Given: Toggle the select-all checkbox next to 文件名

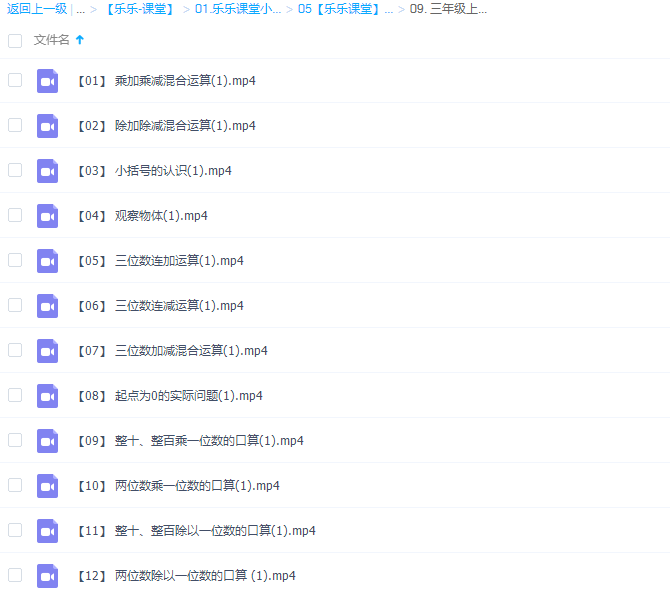Looking at the screenshot, I should pyautogui.click(x=15, y=41).
